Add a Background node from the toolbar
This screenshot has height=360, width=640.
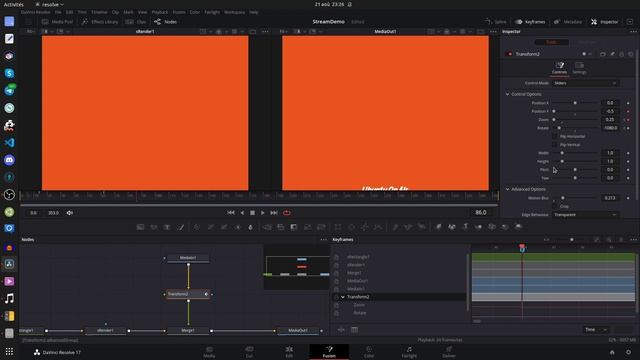pos(140,227)
